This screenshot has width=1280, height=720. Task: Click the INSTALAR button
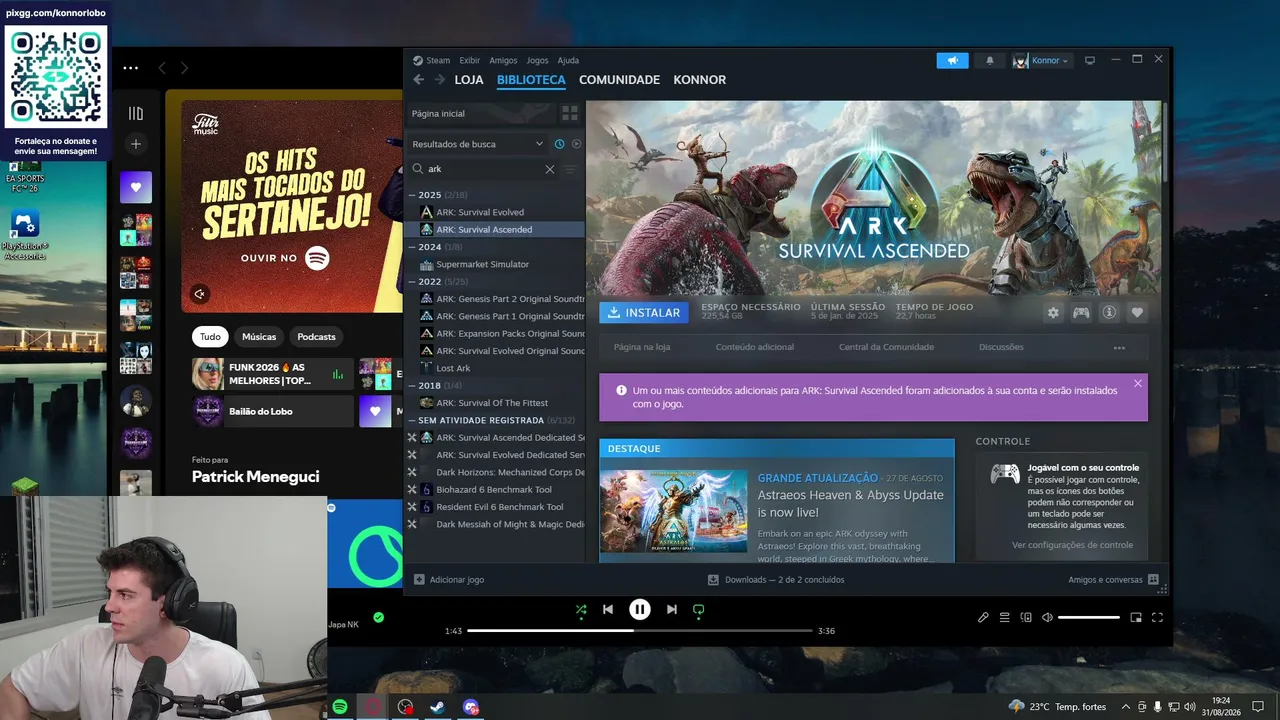tap(644, 313)
